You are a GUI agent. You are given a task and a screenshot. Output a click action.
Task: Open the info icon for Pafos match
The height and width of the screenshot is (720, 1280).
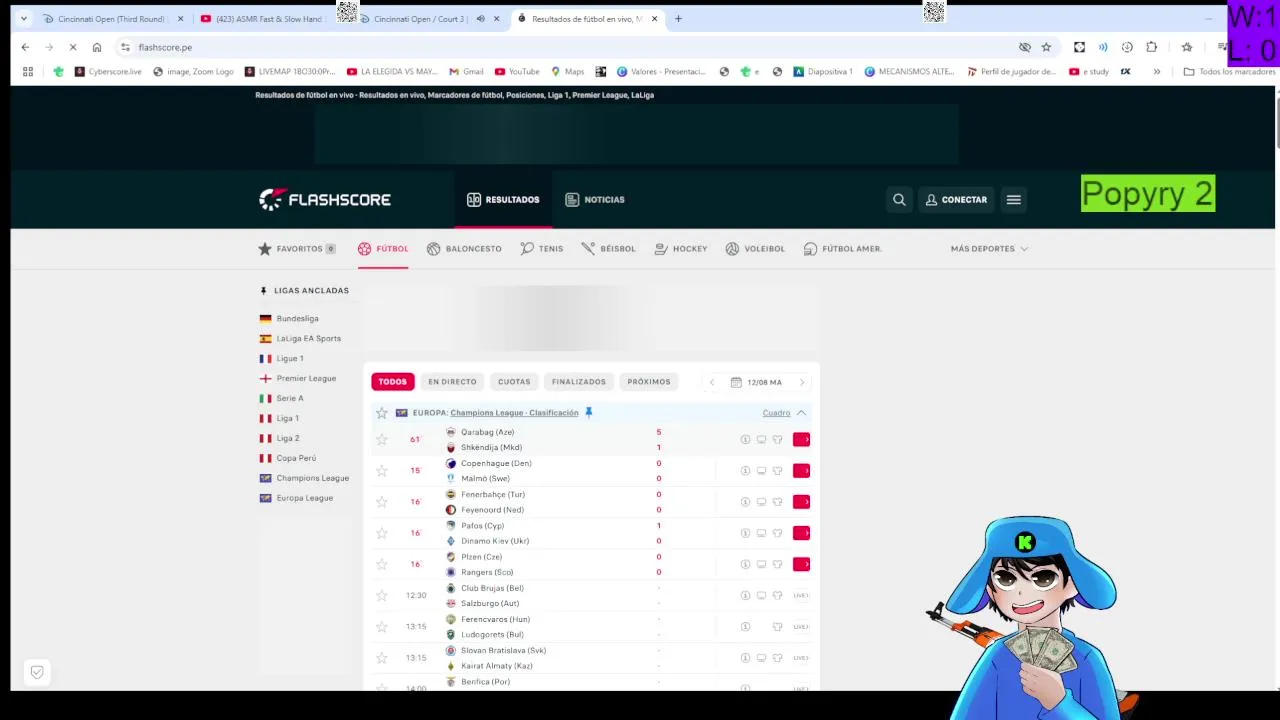[x=745, y=533]
